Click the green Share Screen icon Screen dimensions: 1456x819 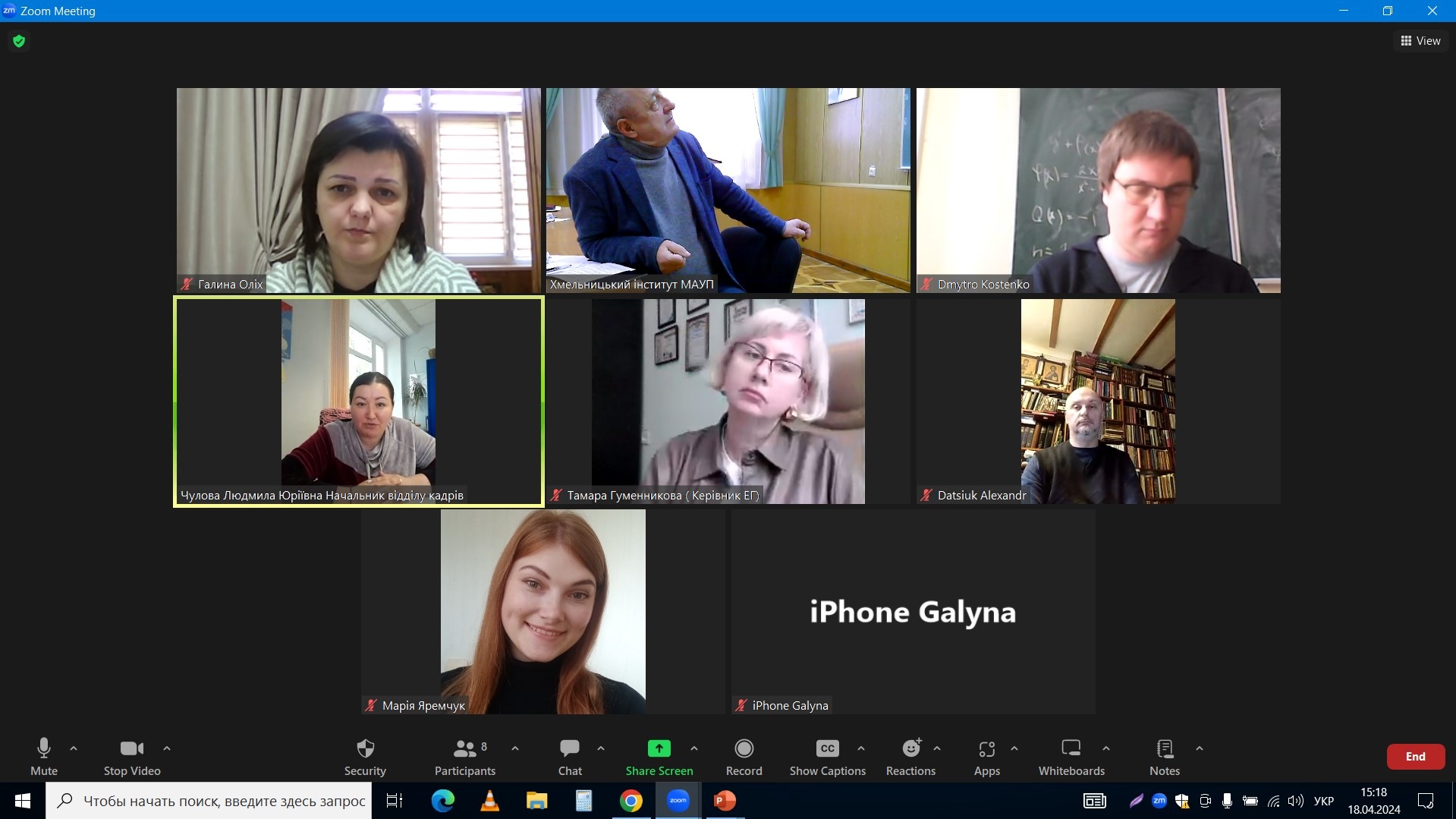click(x=659, y=749)
